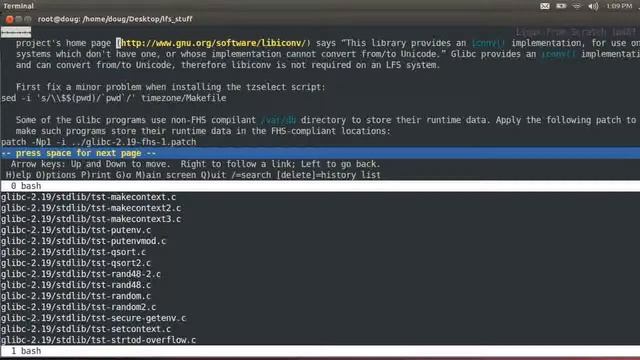Click the 'make such programs store' paragraph line

(x=203, y=131)
